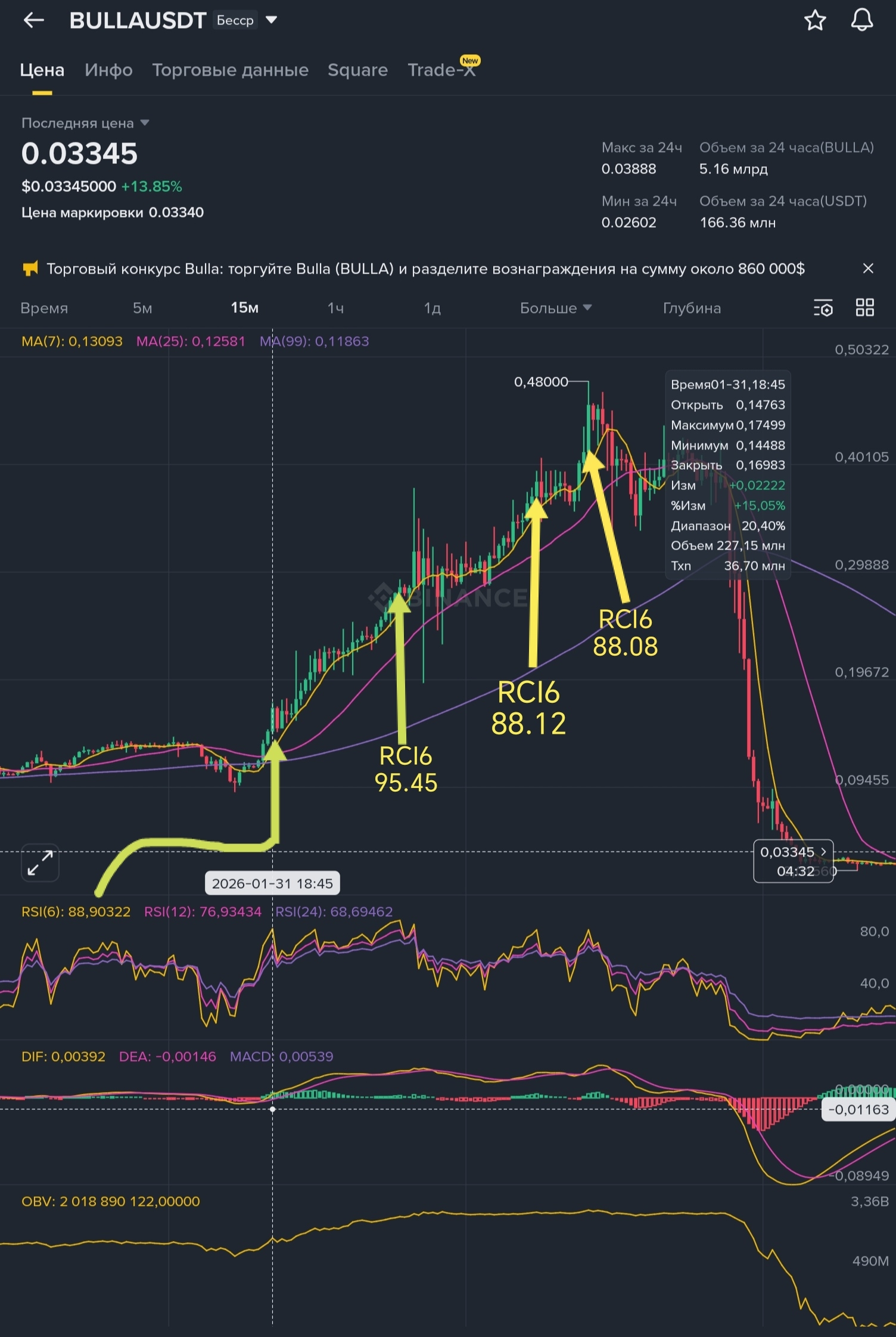Open the Square tab
Viewport: 896px width, 1337px height.
pos(357,70)
